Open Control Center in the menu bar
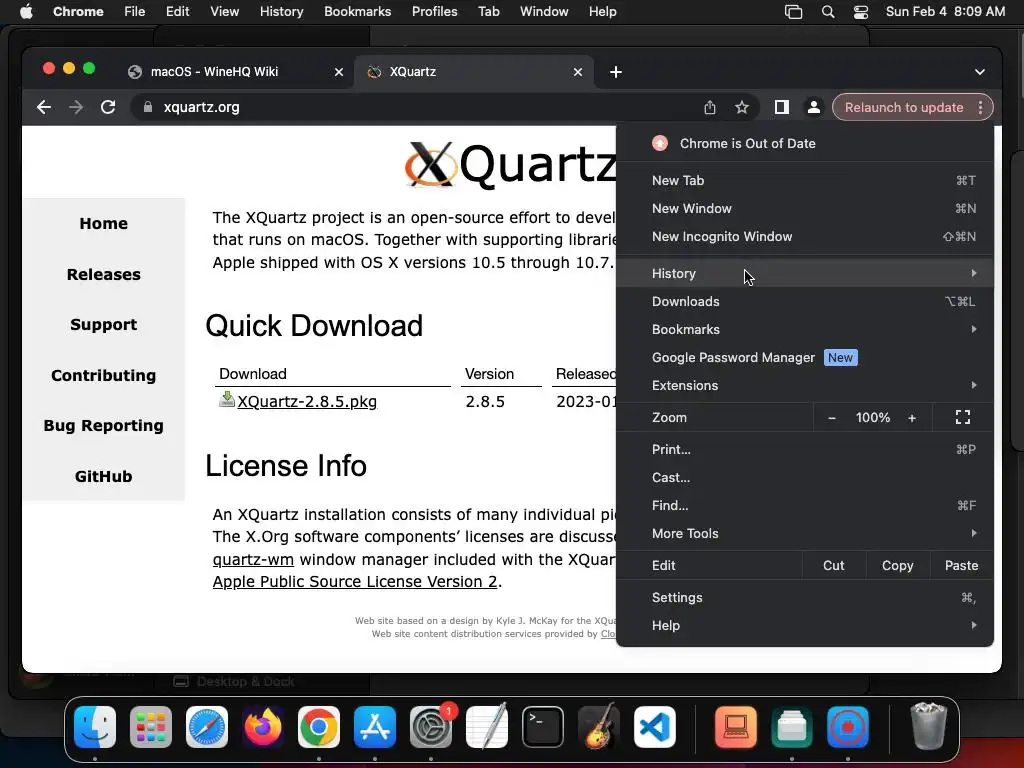1024x768 pixels. click(x=861, y=12)
